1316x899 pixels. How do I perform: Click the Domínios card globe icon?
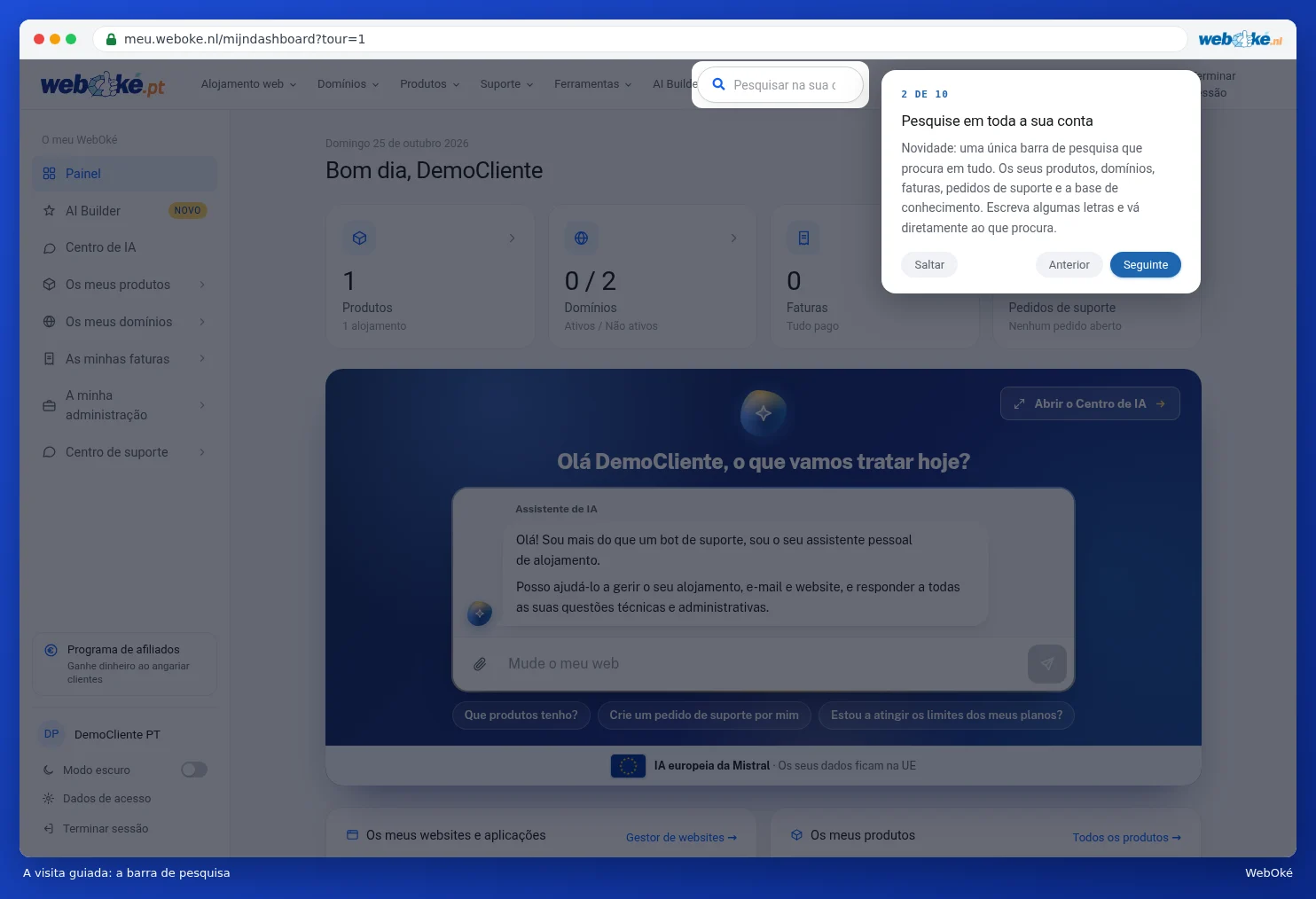pyautogui.click(x=581, y=238)
